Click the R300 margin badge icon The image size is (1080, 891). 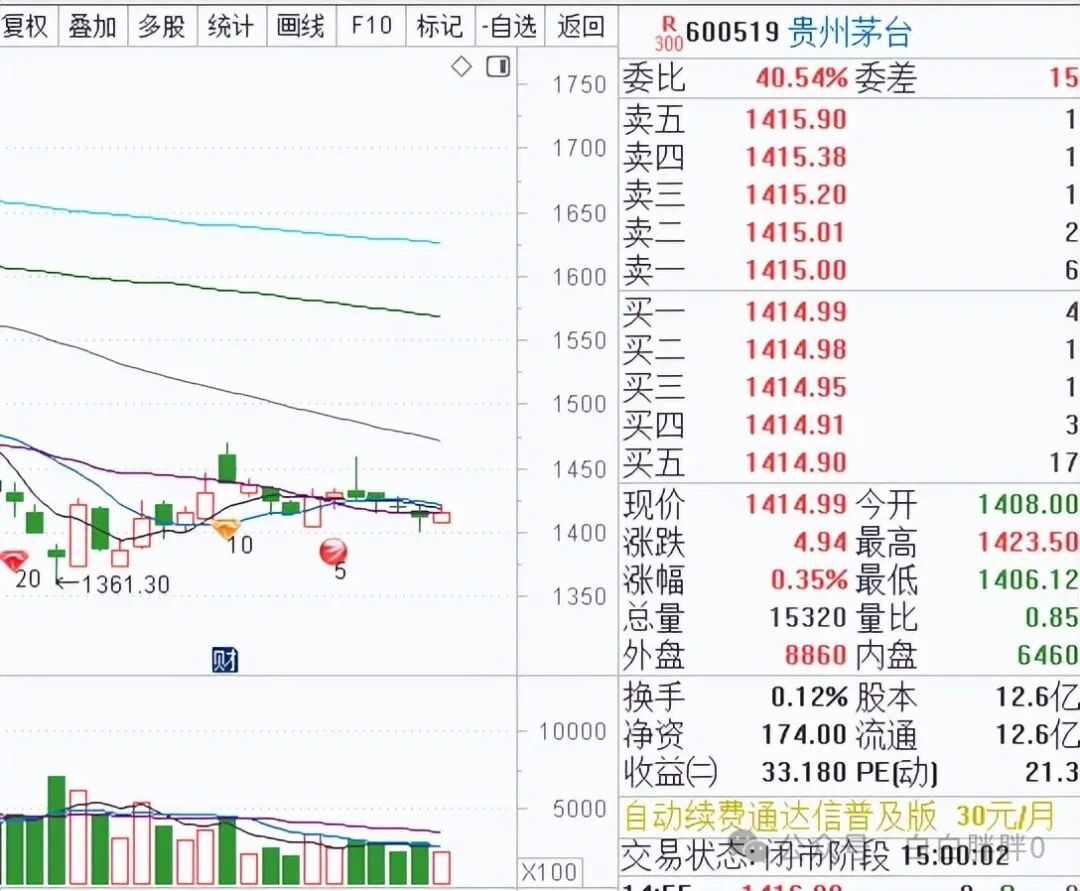point(668,36)
